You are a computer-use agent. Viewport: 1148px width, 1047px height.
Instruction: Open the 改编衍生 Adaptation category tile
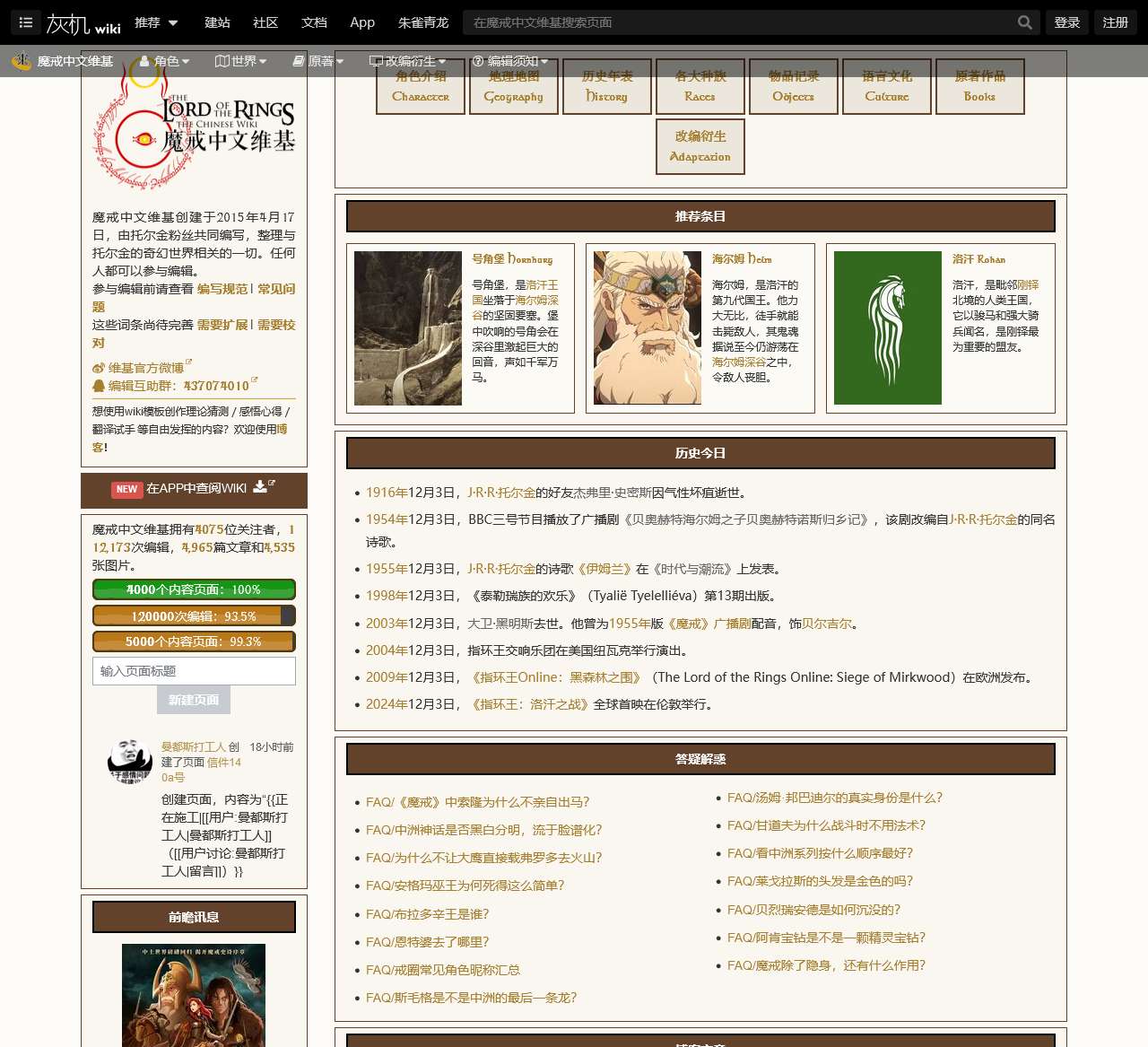[x=700, y=146]
